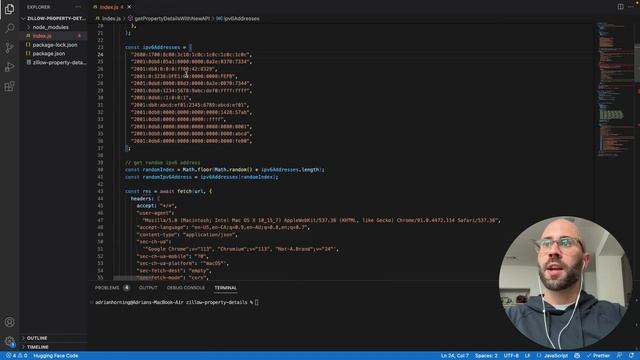640x360 pixels.
Task: Change end of line sequence LF
Action: pos(527,356)
